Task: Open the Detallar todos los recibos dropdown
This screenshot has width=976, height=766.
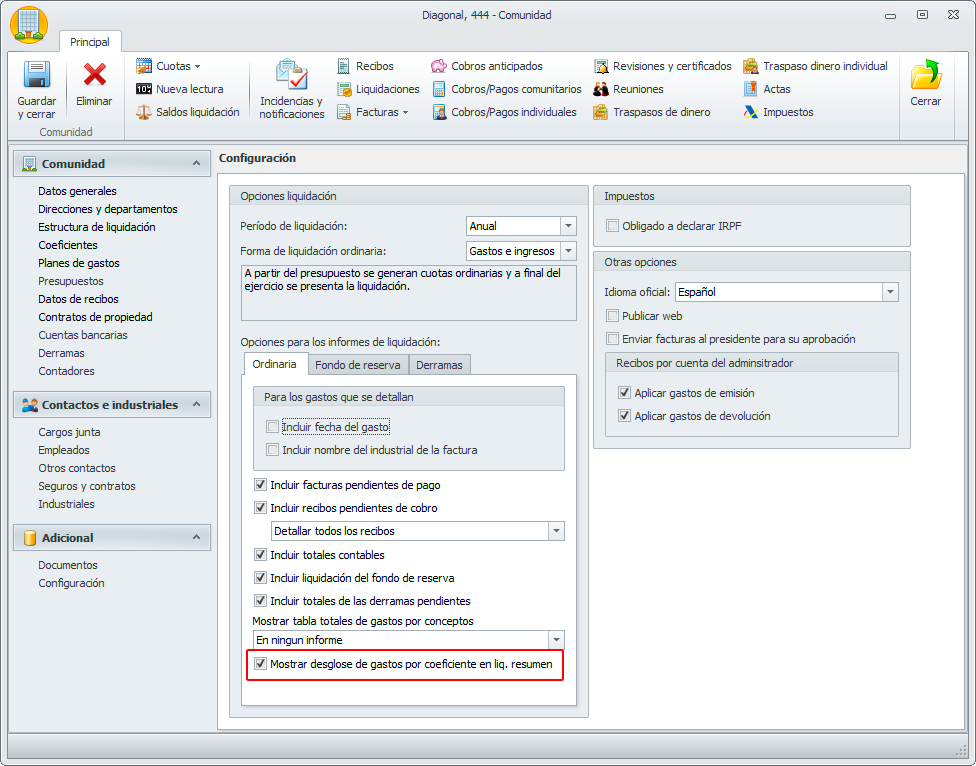Action: pos(556,531)
